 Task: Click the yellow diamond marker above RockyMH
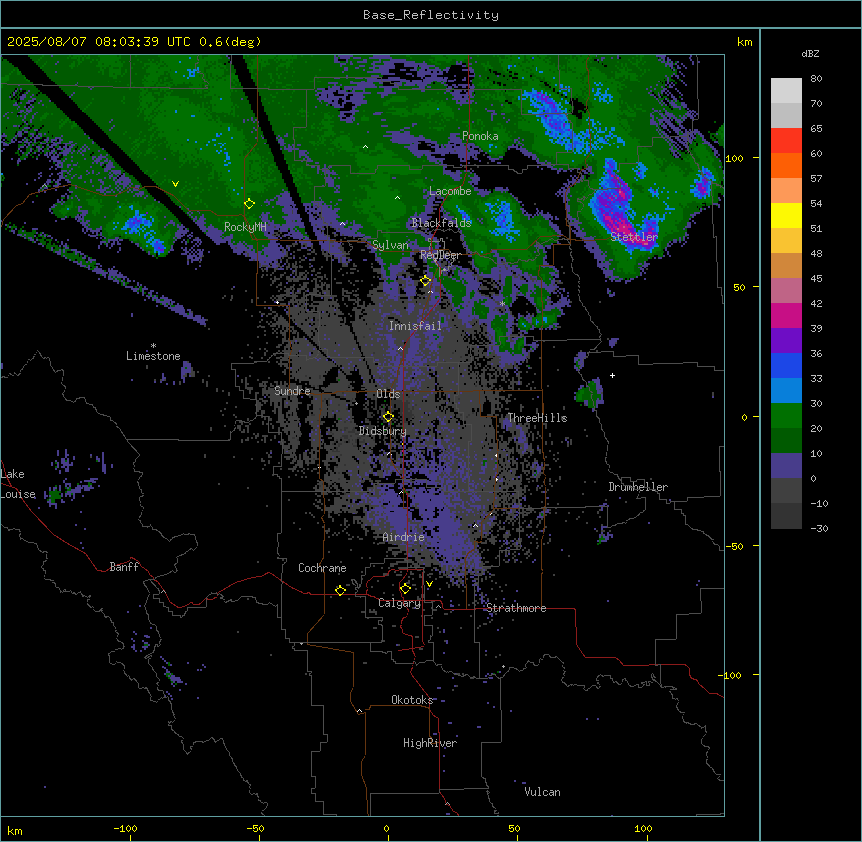249,203
